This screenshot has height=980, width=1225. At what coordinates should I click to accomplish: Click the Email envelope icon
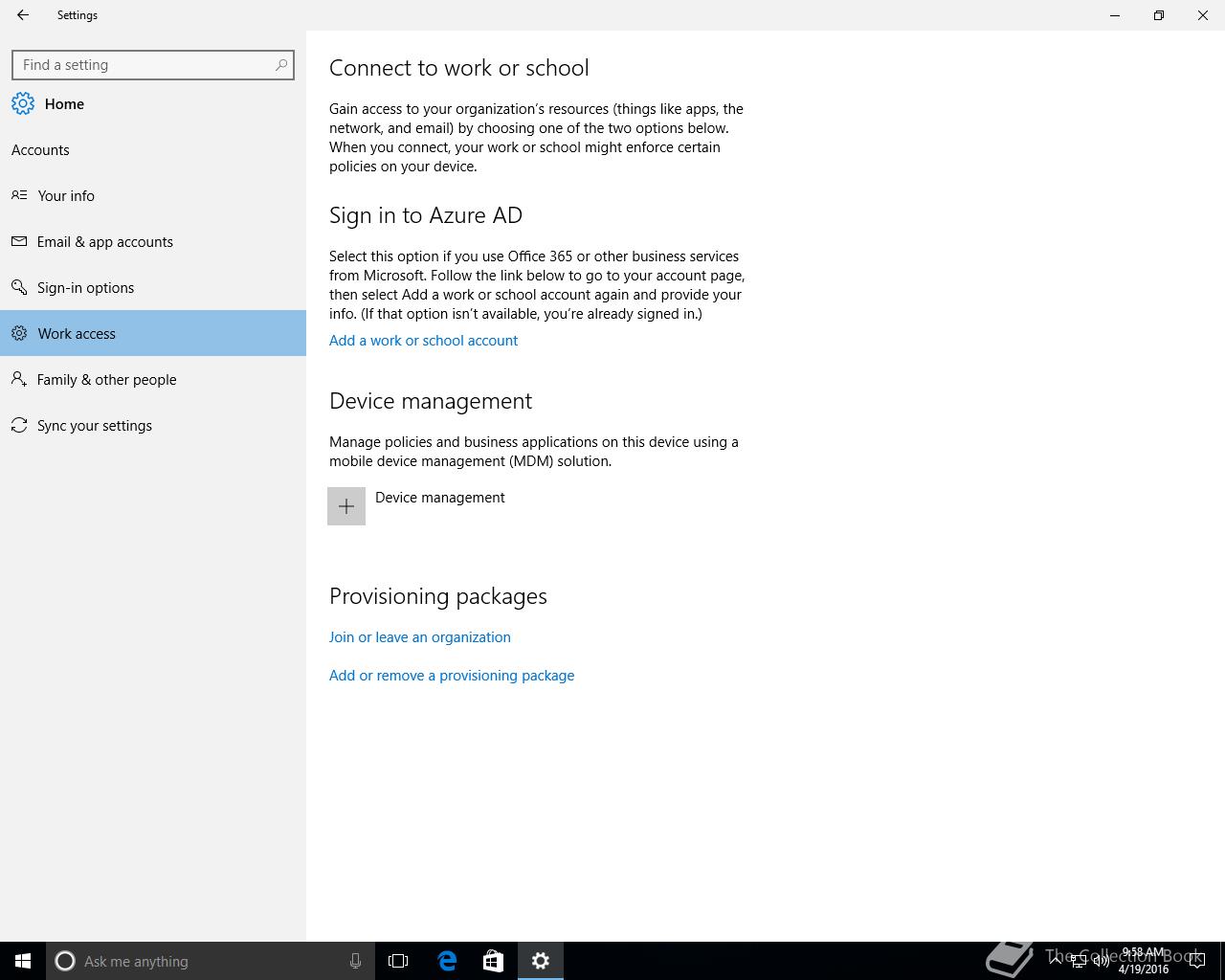coord(19,241)
